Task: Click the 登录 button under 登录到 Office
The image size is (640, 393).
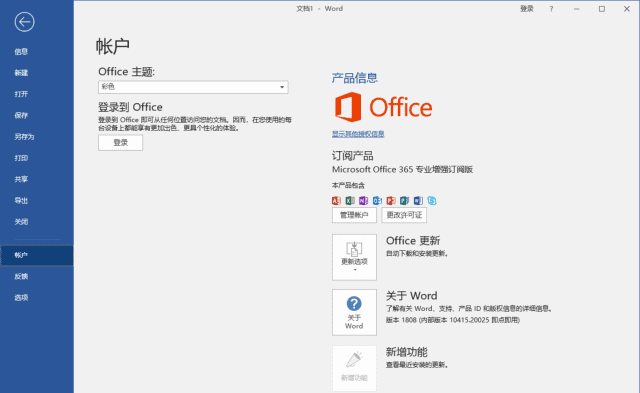Action: pos(120,142)
